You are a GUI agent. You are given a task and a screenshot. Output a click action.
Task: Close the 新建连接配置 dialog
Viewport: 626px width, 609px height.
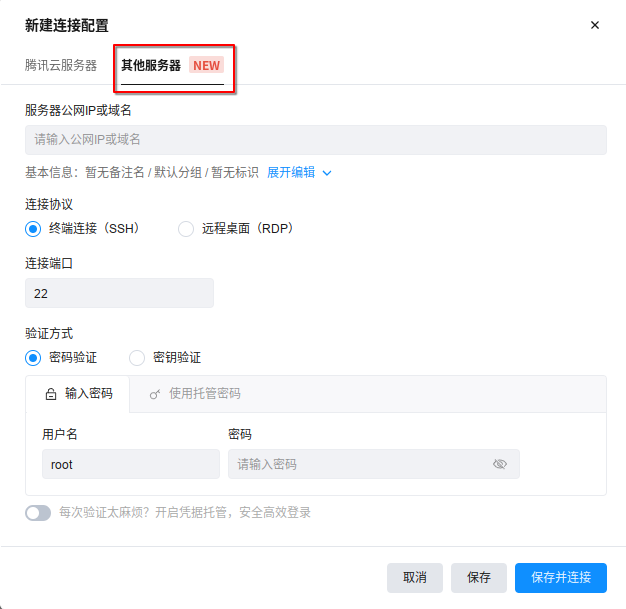[x=594, y=25]
